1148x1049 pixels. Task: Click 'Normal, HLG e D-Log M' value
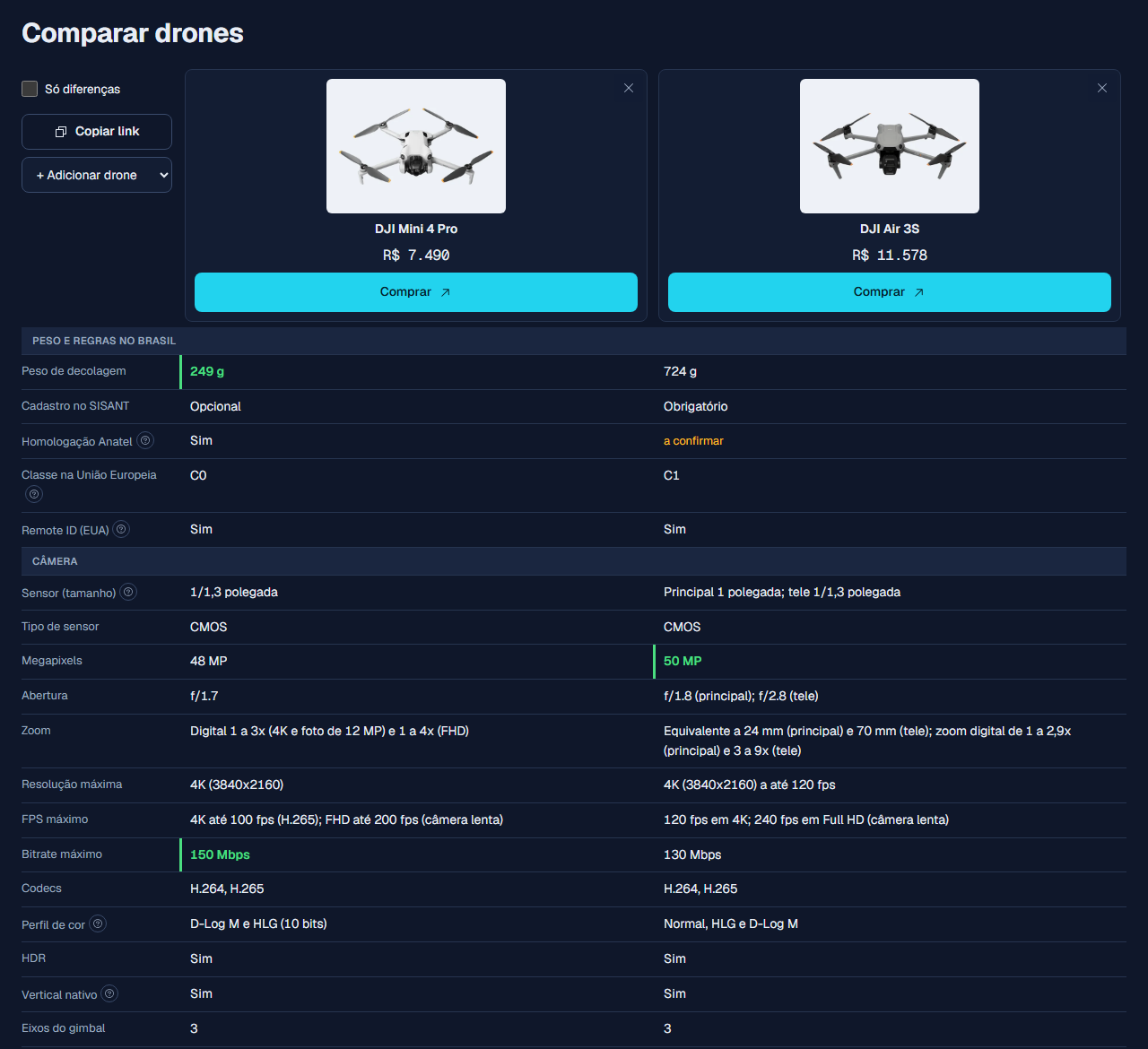click(x=731, y=923)
